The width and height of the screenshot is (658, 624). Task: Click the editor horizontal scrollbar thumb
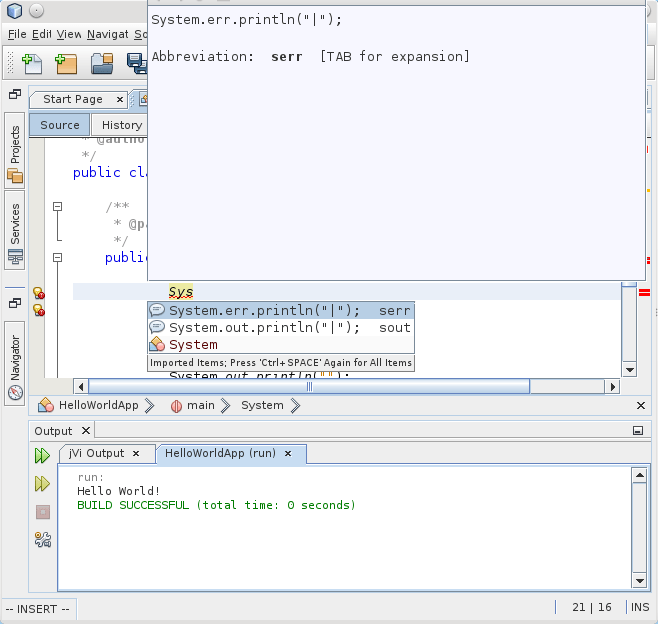309,386
